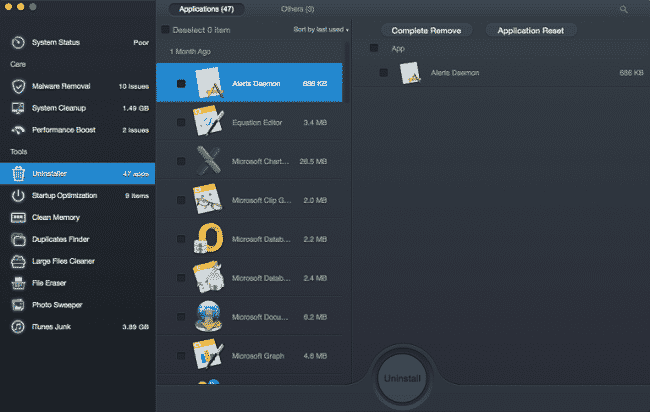Click the round Uninstall button

pyautogui.click(x=403, y=380)
